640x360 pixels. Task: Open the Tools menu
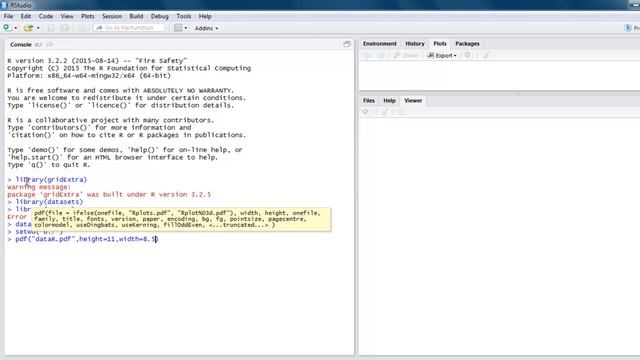coord(184,16)
